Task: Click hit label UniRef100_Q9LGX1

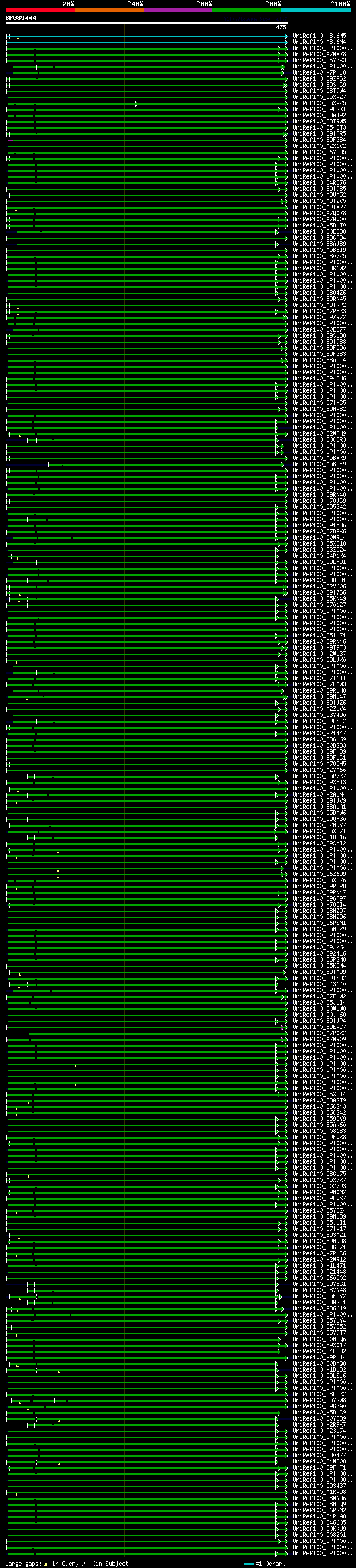Action: click(319, 110)
